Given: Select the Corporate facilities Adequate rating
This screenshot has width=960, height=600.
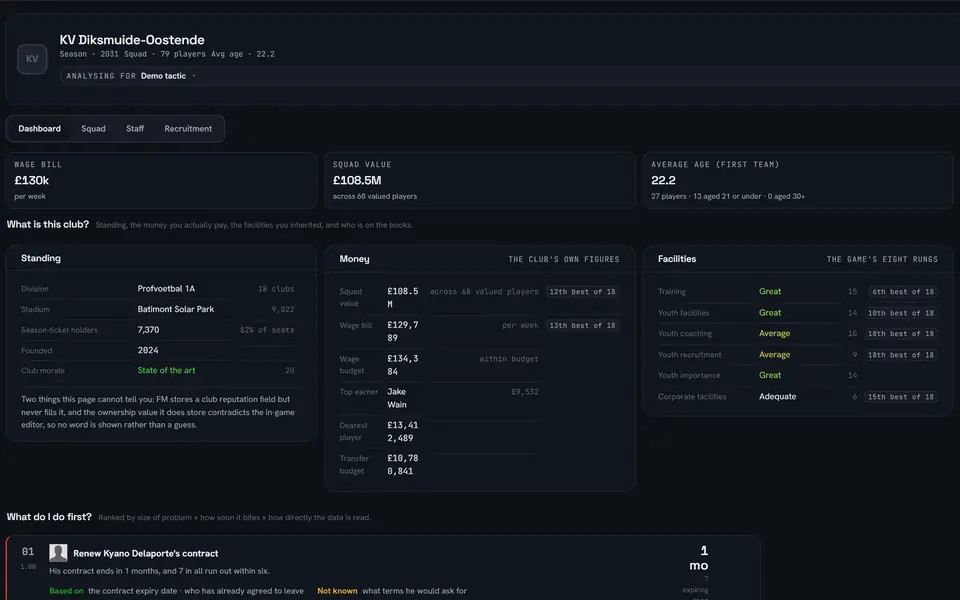Looking at the screenshot, I should point(778,397).
